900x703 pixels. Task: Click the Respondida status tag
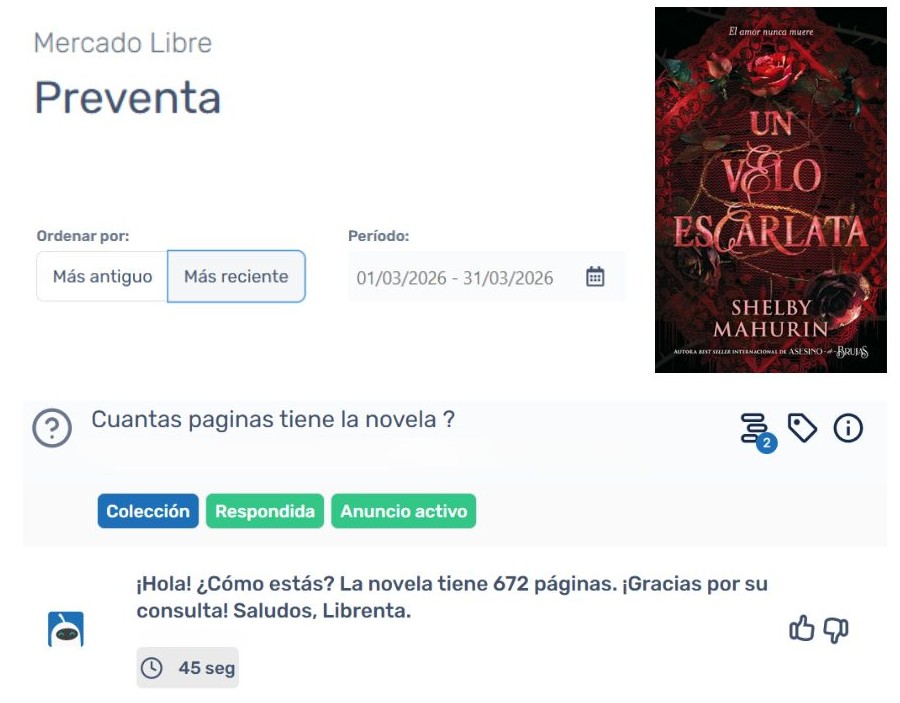point(265,511)
